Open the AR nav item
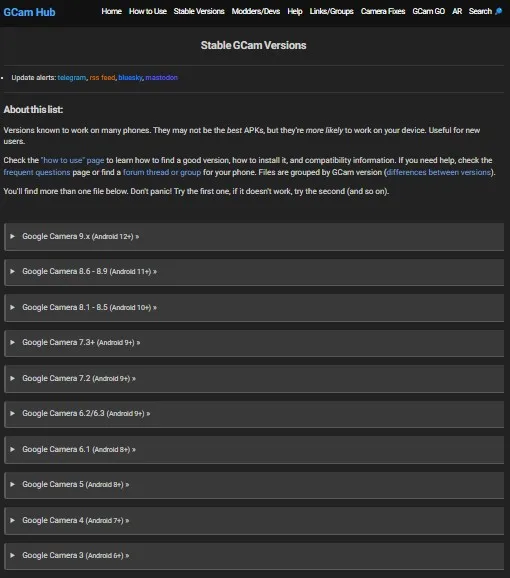The image size is (510, 578). (x=457, y=11)
